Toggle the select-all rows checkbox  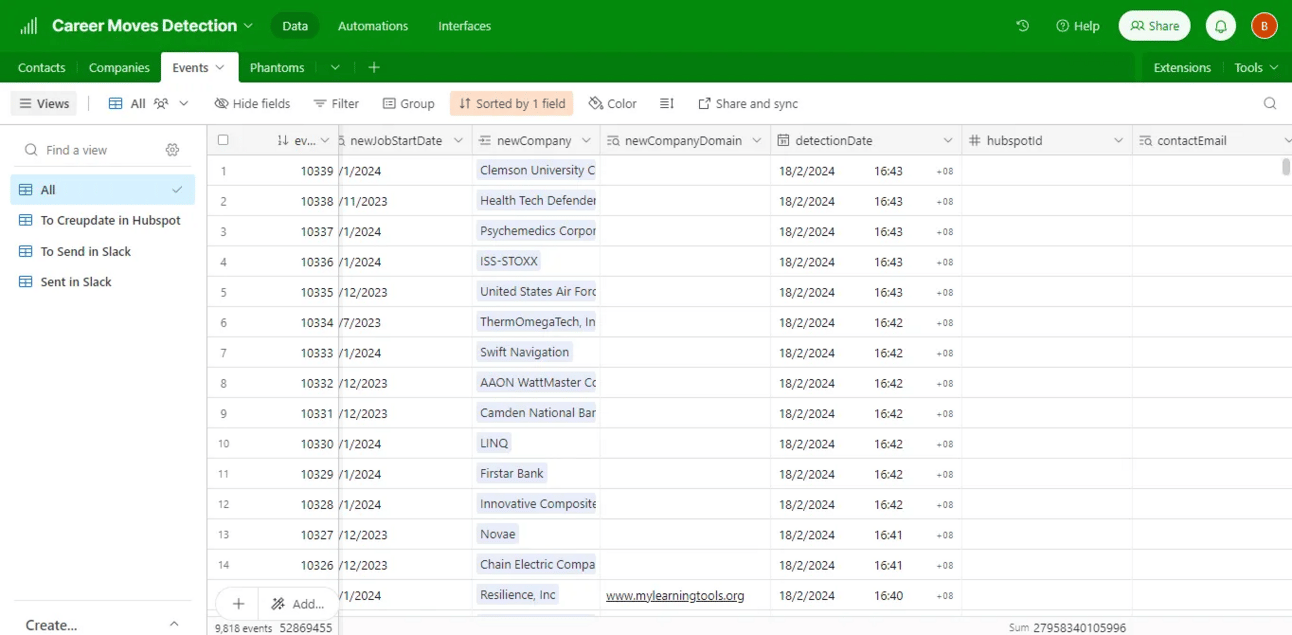click(x=223, y=140)
